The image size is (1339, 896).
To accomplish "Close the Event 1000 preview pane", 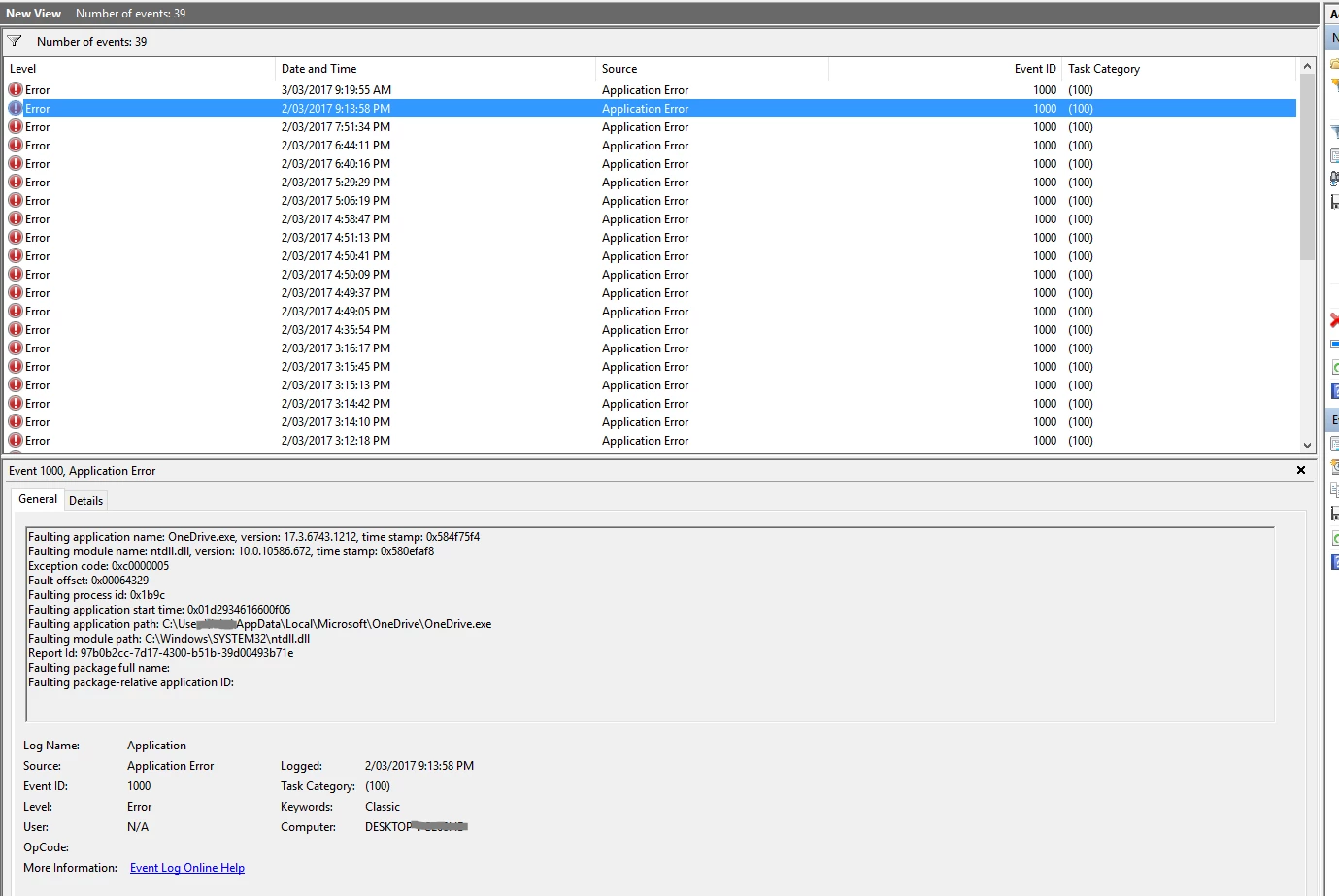I will click(1301, 470).
